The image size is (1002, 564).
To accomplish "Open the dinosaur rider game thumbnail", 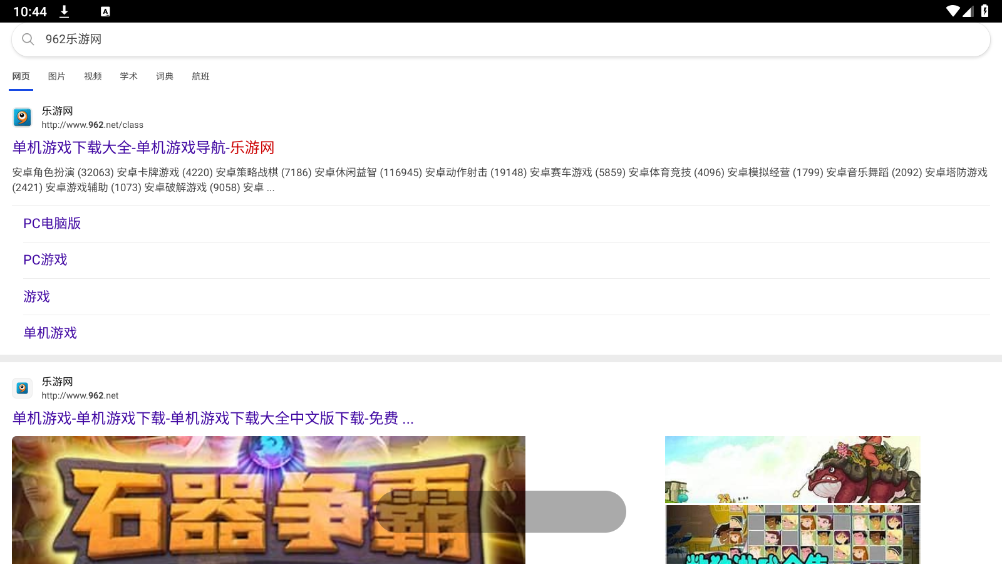I will (792, 469).
